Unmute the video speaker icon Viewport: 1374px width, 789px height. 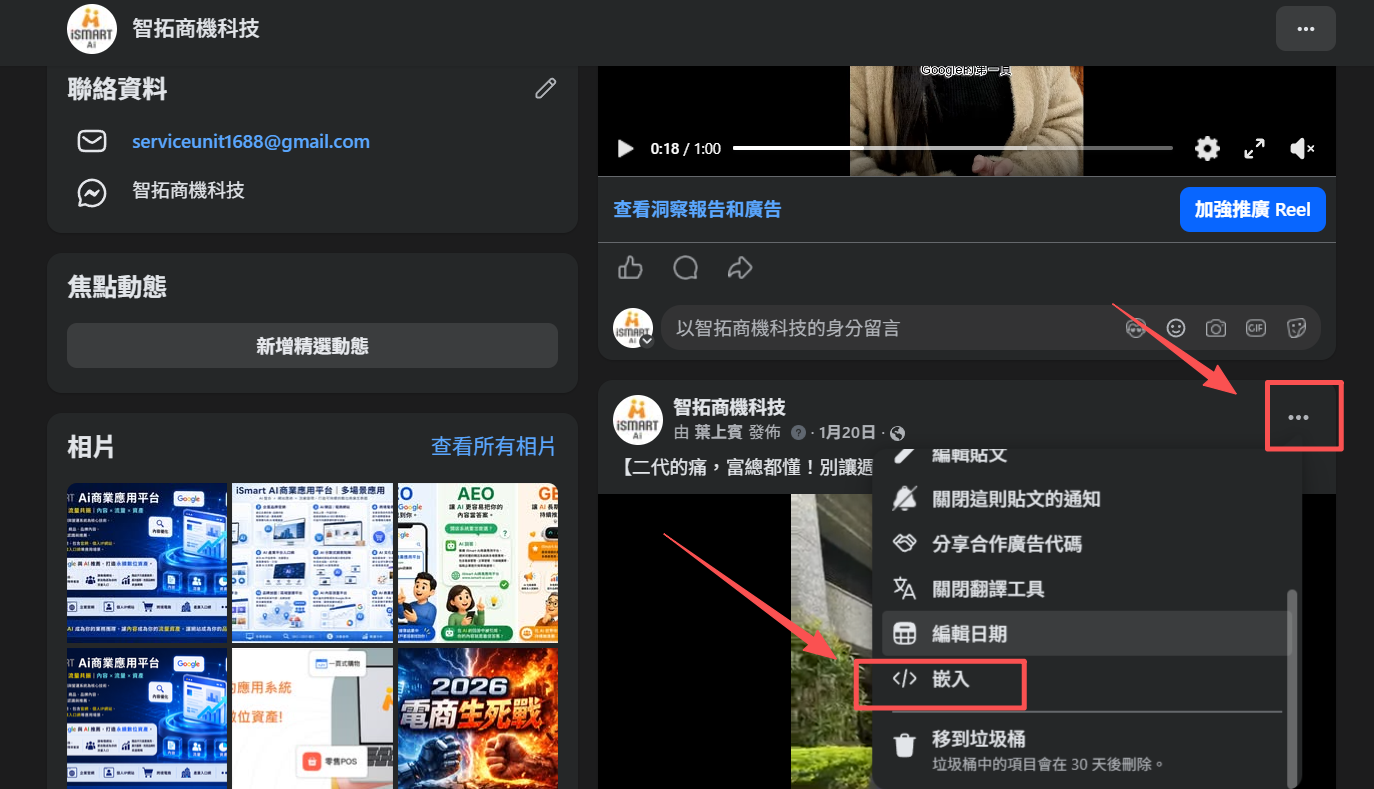click(1302, 149)
